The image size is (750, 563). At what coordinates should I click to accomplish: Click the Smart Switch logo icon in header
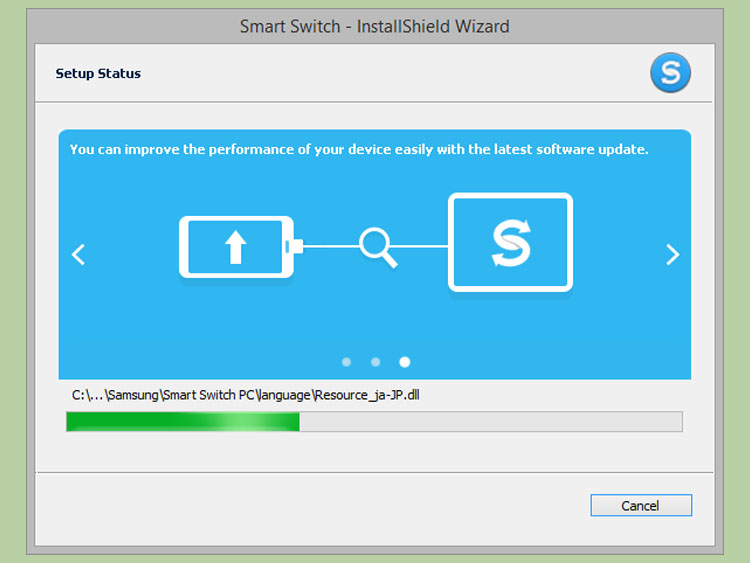coord(670,73)
